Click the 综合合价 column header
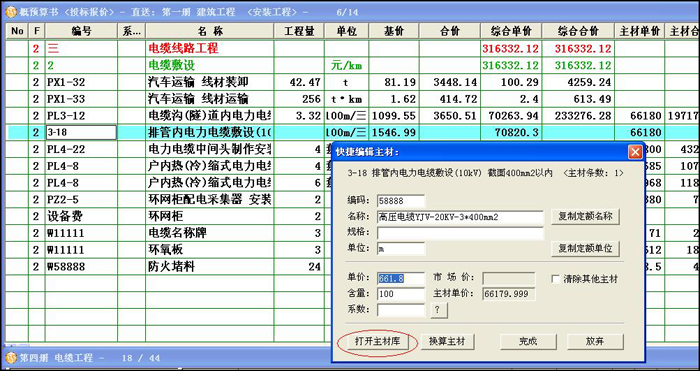The image size is (700, 371). tap(578, 31)
